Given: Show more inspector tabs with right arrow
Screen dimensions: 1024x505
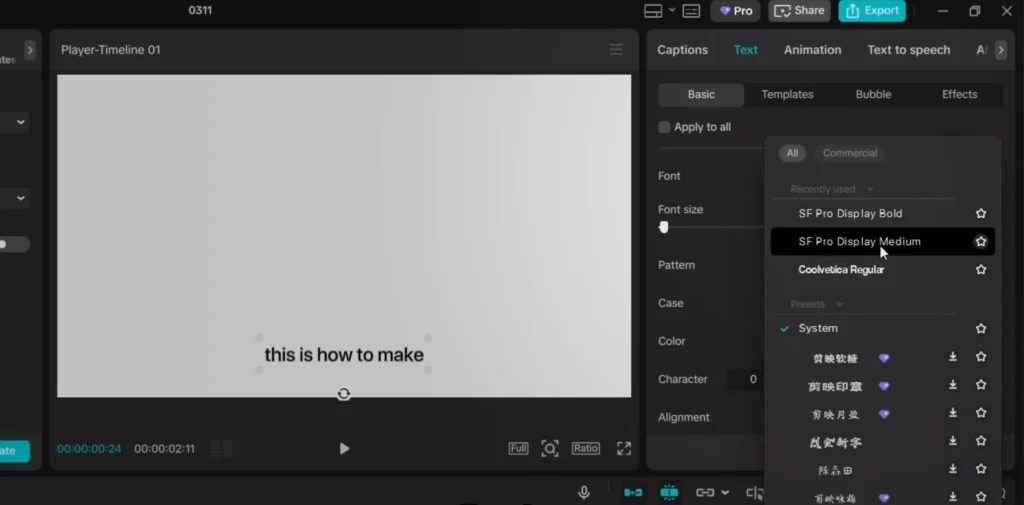Looking at the screenshot, I should point(1000,50).
